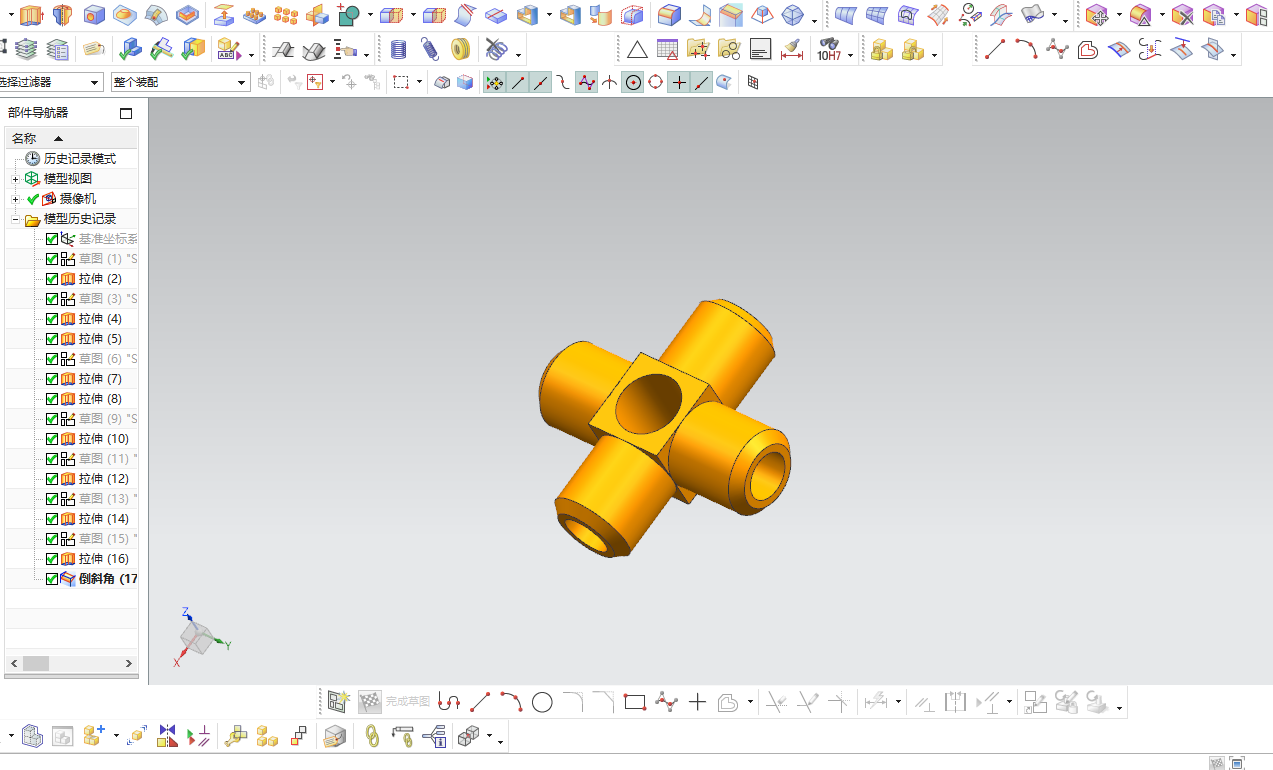This screenshot has width=1273, height=770.
Task: Sort by the 名称 column header
Action: coord(72,139)
